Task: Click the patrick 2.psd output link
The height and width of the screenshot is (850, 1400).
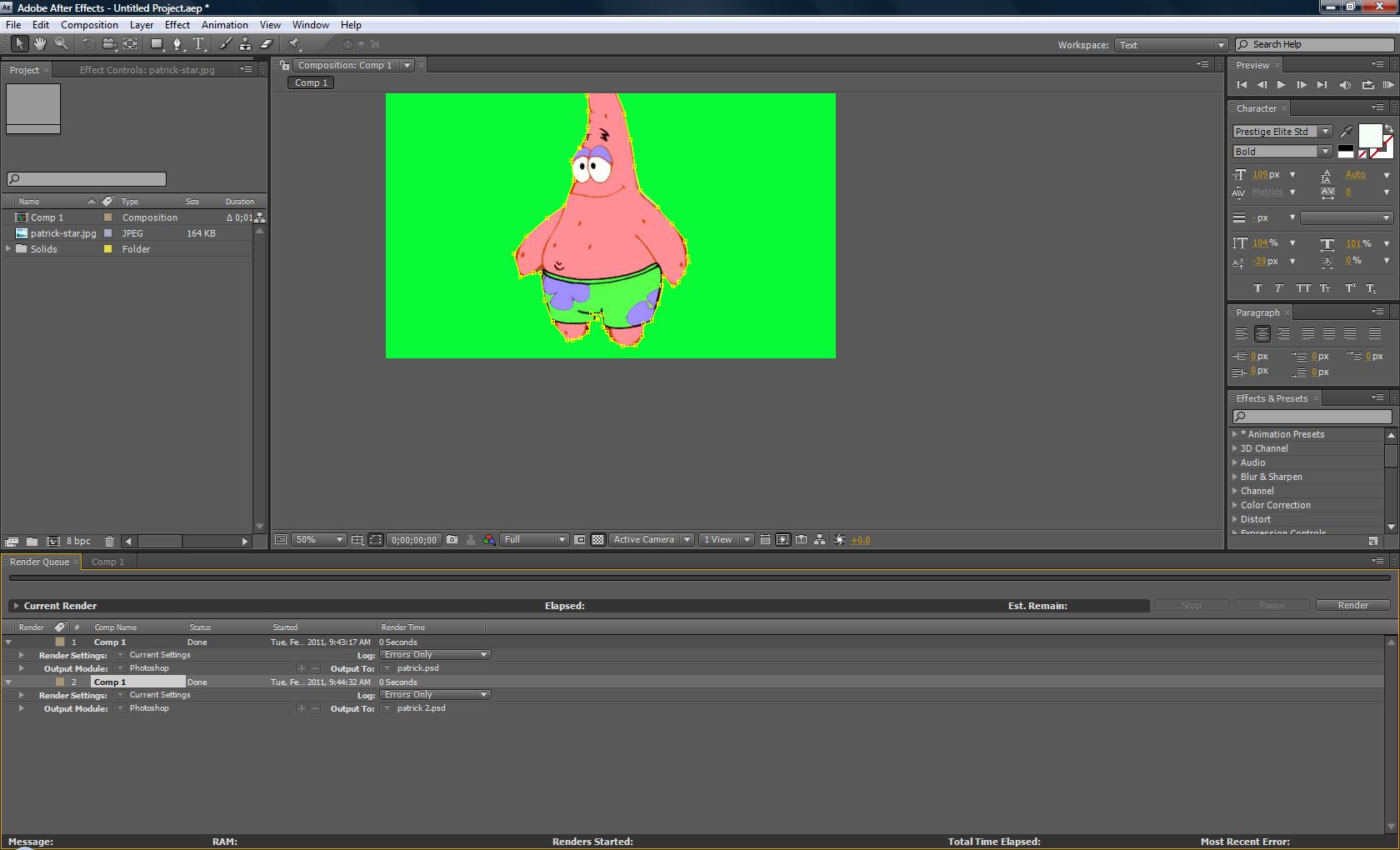Action: (x=421, y=708)
